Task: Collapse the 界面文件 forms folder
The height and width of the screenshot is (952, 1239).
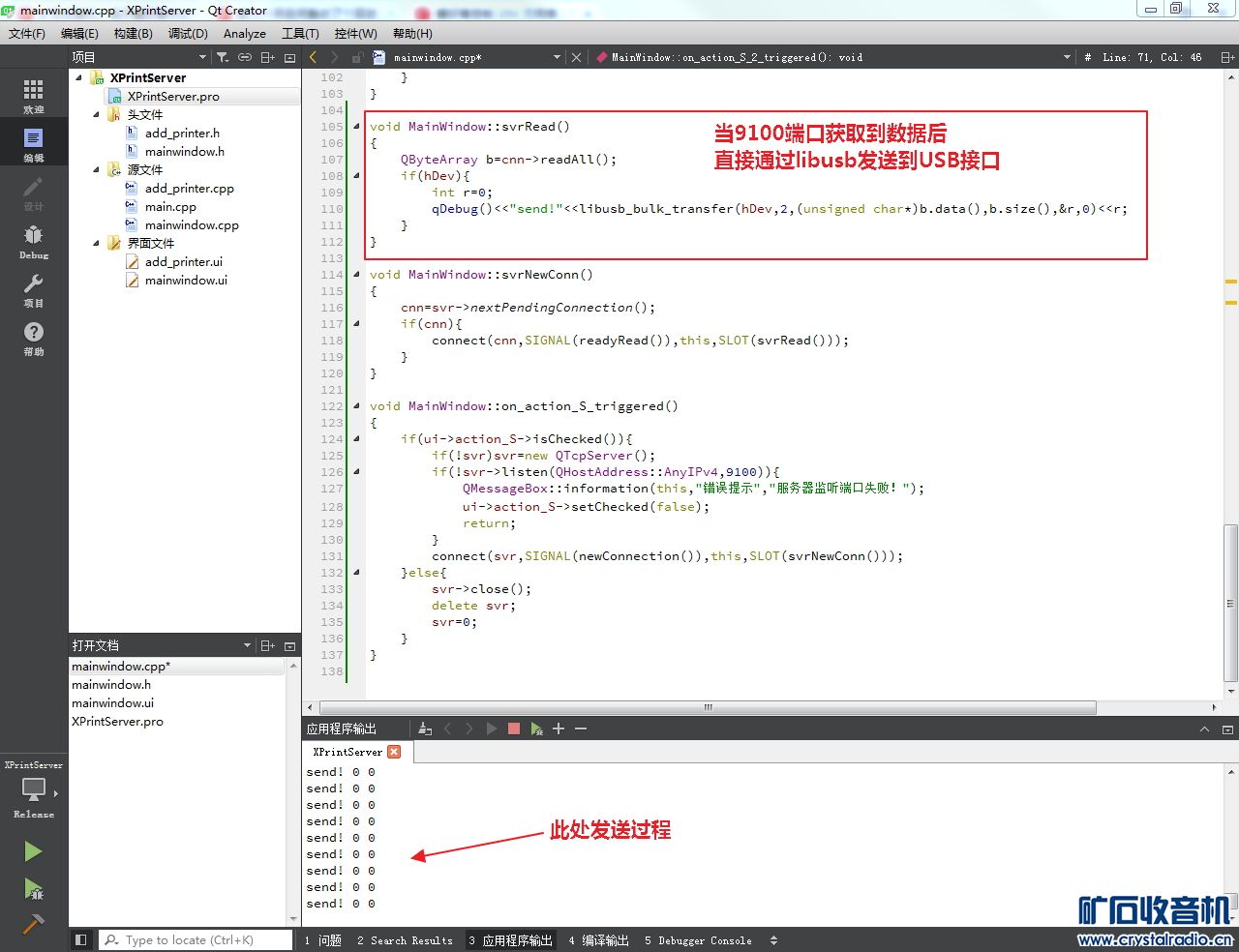Action: [97, 243]
